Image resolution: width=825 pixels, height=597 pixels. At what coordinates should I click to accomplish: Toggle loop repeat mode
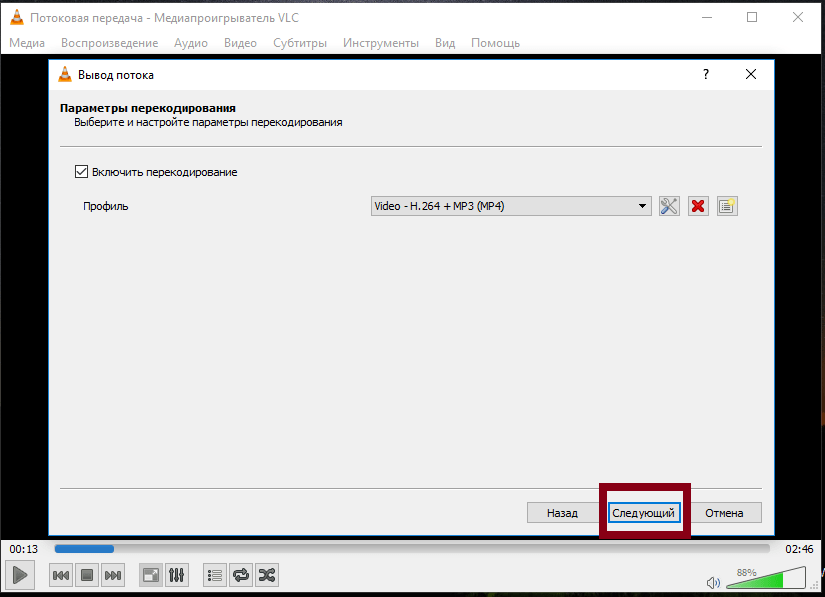(x=241, y=575)
